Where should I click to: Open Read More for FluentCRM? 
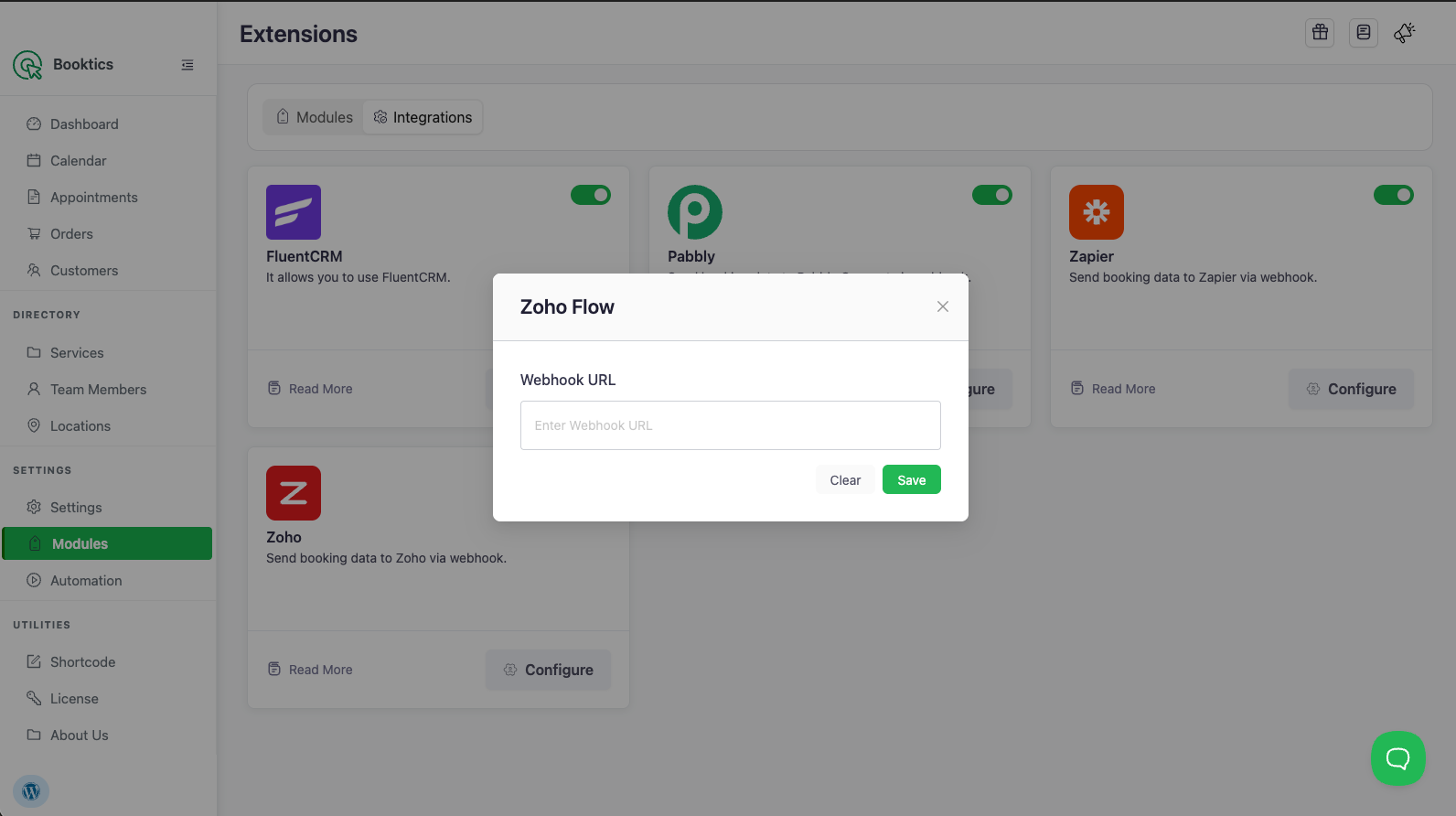pos(310,389)
